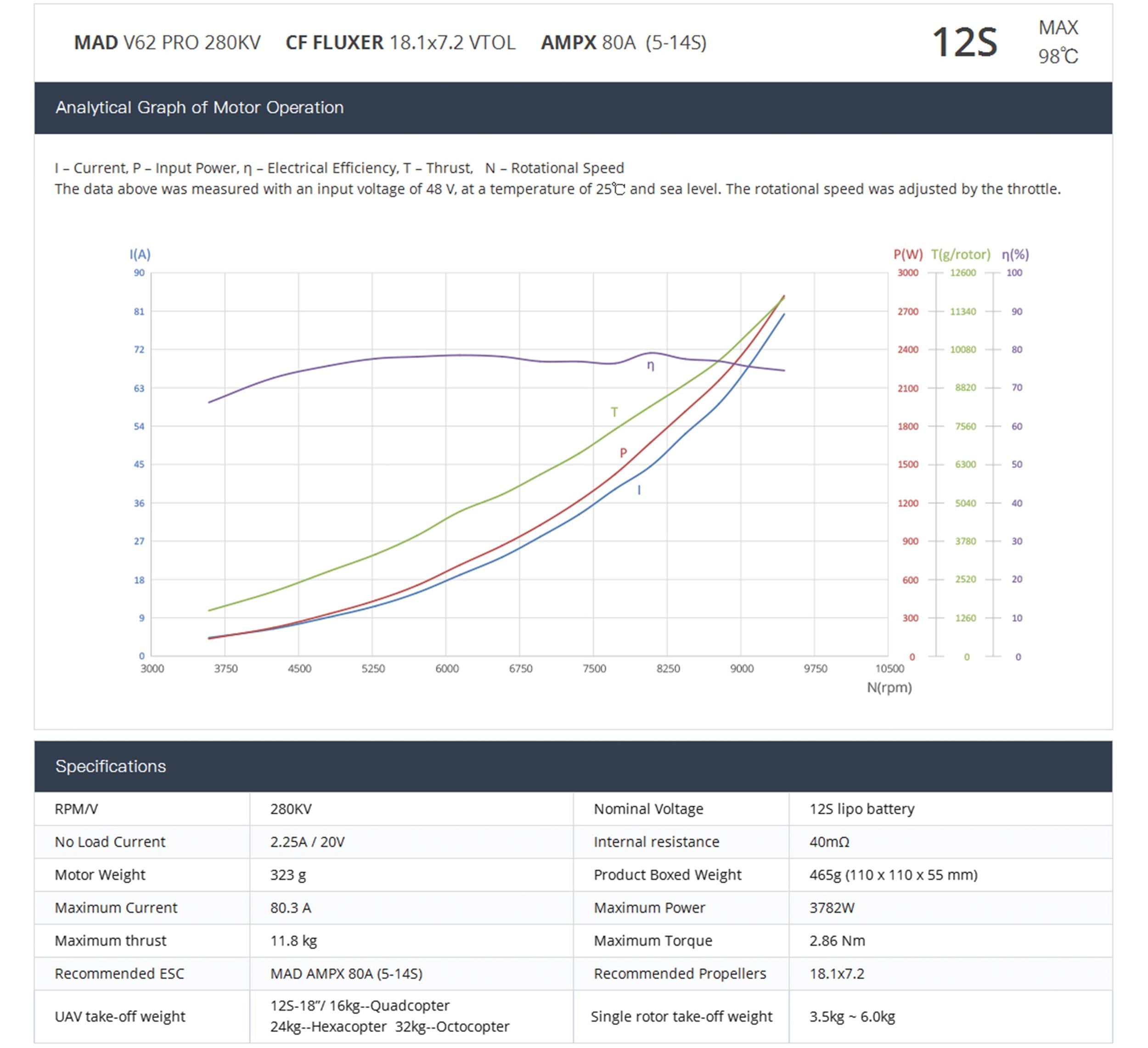The image size is (1148, 1048).
Task: Click the T(g/rotor) axis title
Action: 961,254
